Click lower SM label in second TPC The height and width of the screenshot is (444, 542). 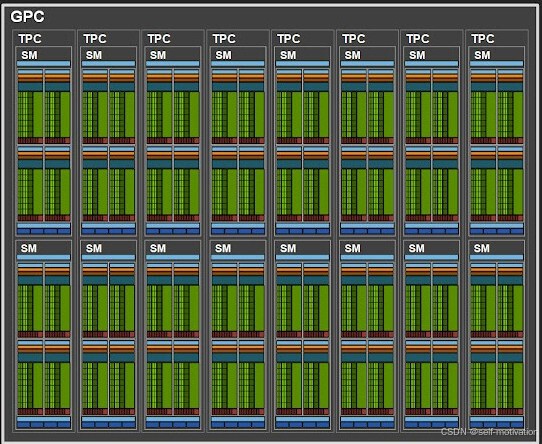(x=94, y=248)
